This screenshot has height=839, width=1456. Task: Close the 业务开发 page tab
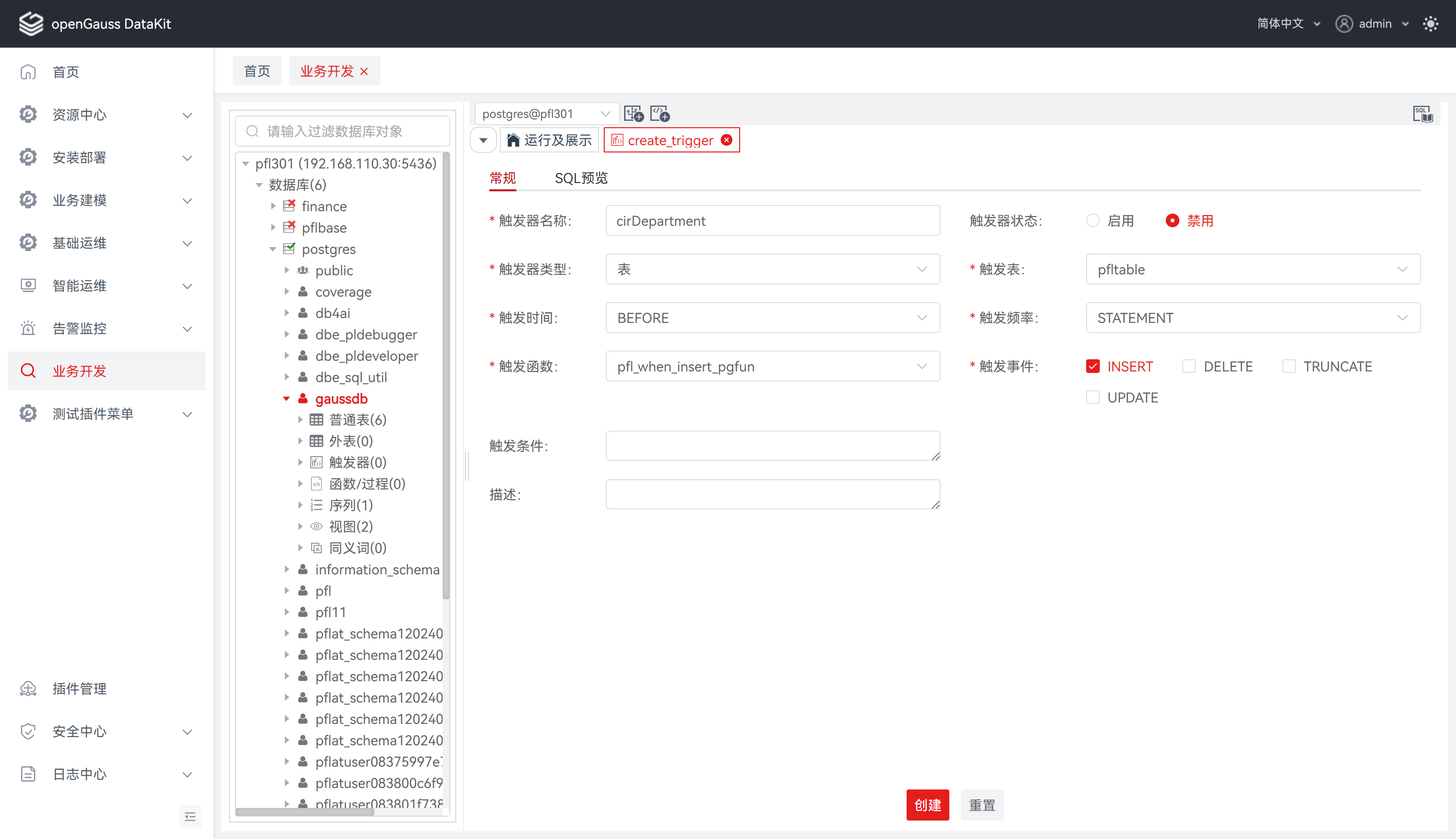coord(364,71)
